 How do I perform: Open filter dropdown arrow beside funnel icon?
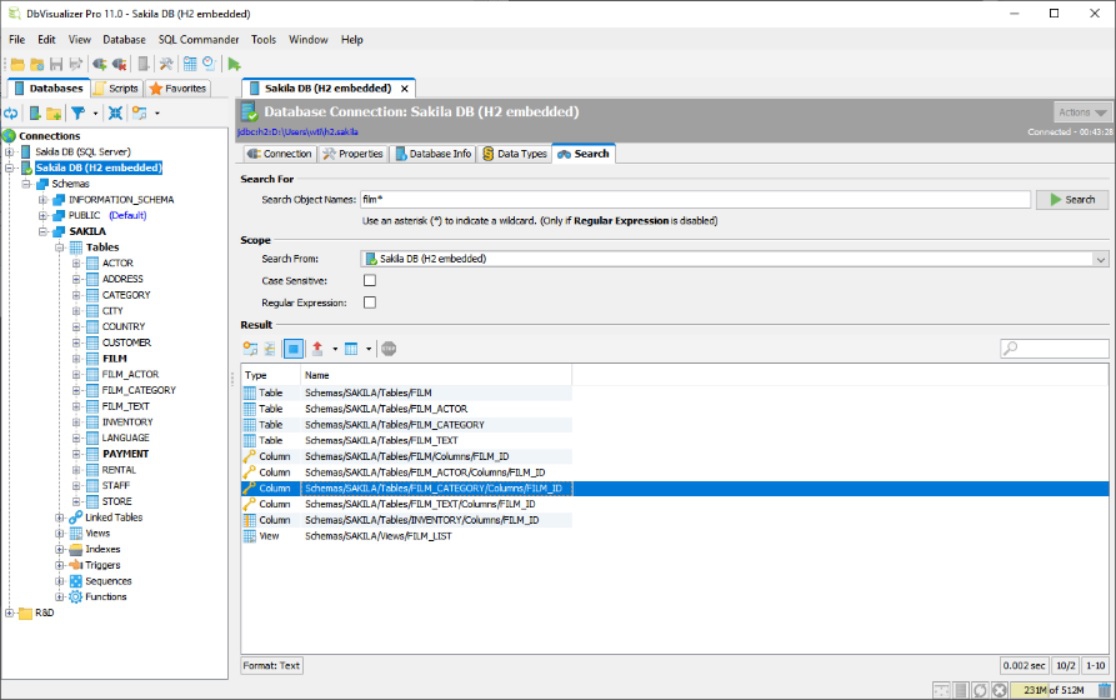[95, 113]
